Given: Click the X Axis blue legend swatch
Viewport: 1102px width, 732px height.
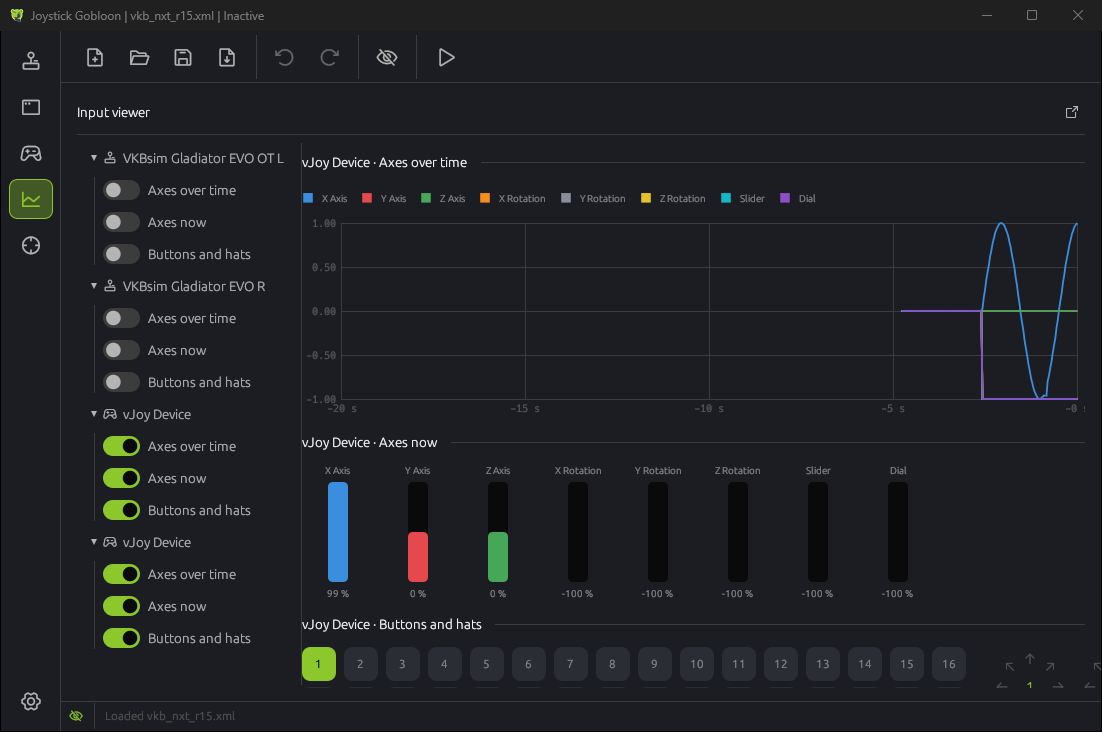Looking at the screenshot, I should pyautogui.click(x=308, y=198).
